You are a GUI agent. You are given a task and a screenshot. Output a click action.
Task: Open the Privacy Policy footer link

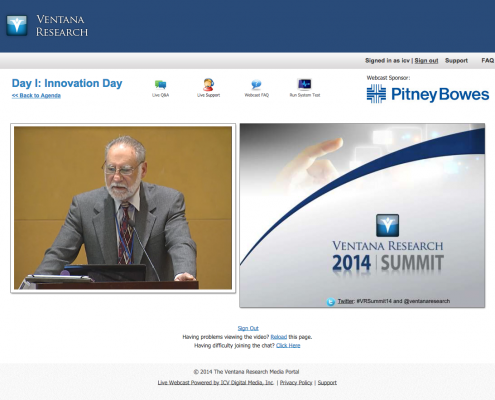[x=296, y=383]
